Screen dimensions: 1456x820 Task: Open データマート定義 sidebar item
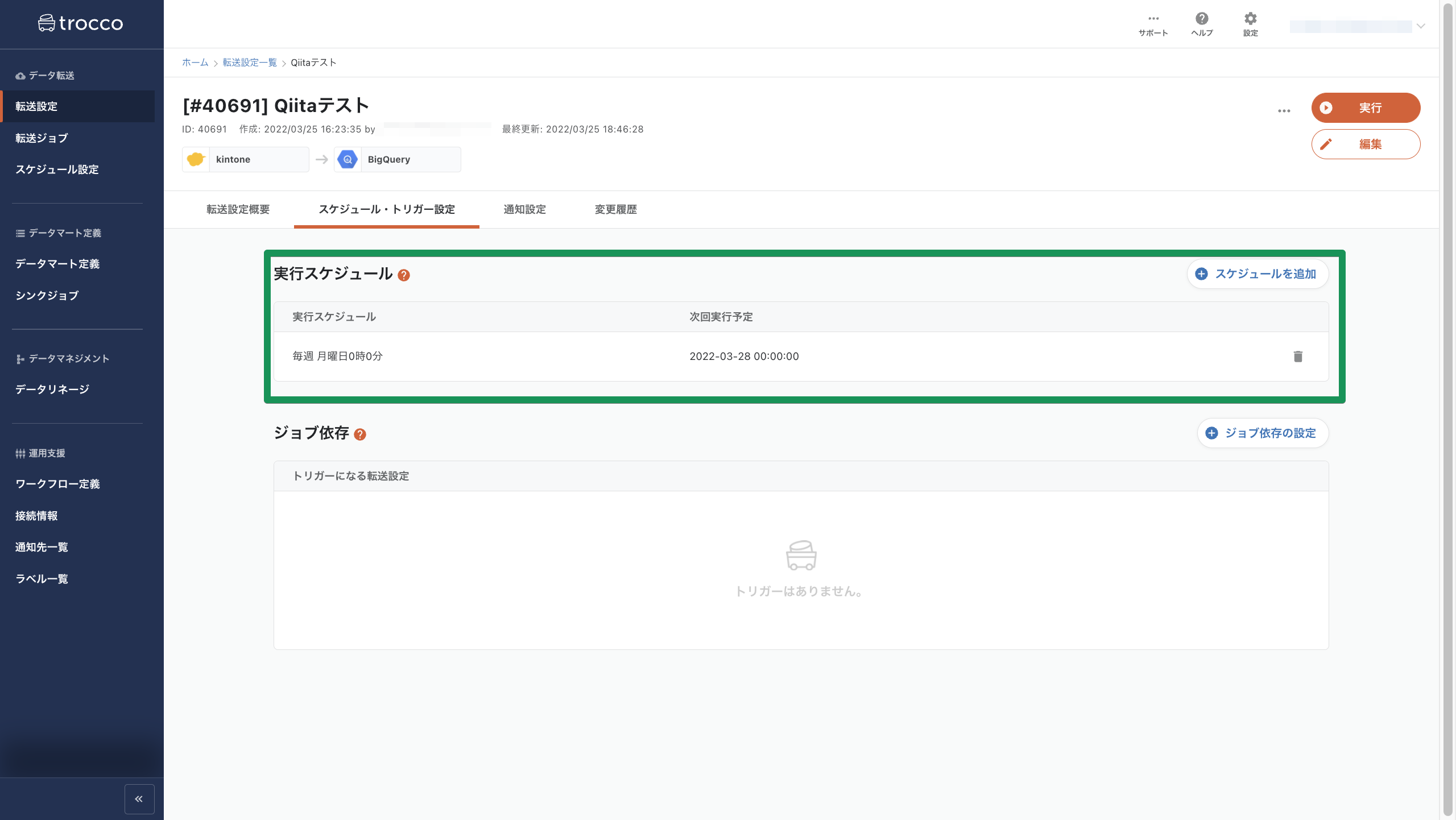(57, 264)
